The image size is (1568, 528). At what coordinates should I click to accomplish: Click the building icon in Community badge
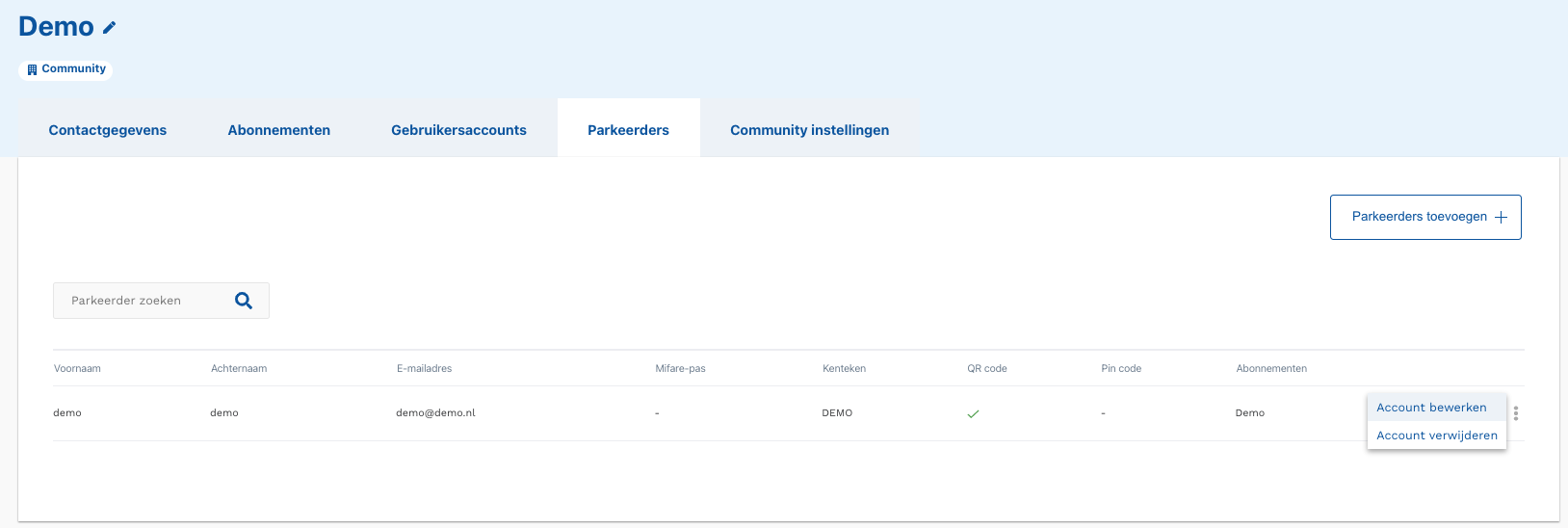pyautogui.click(x=32, y=69)
